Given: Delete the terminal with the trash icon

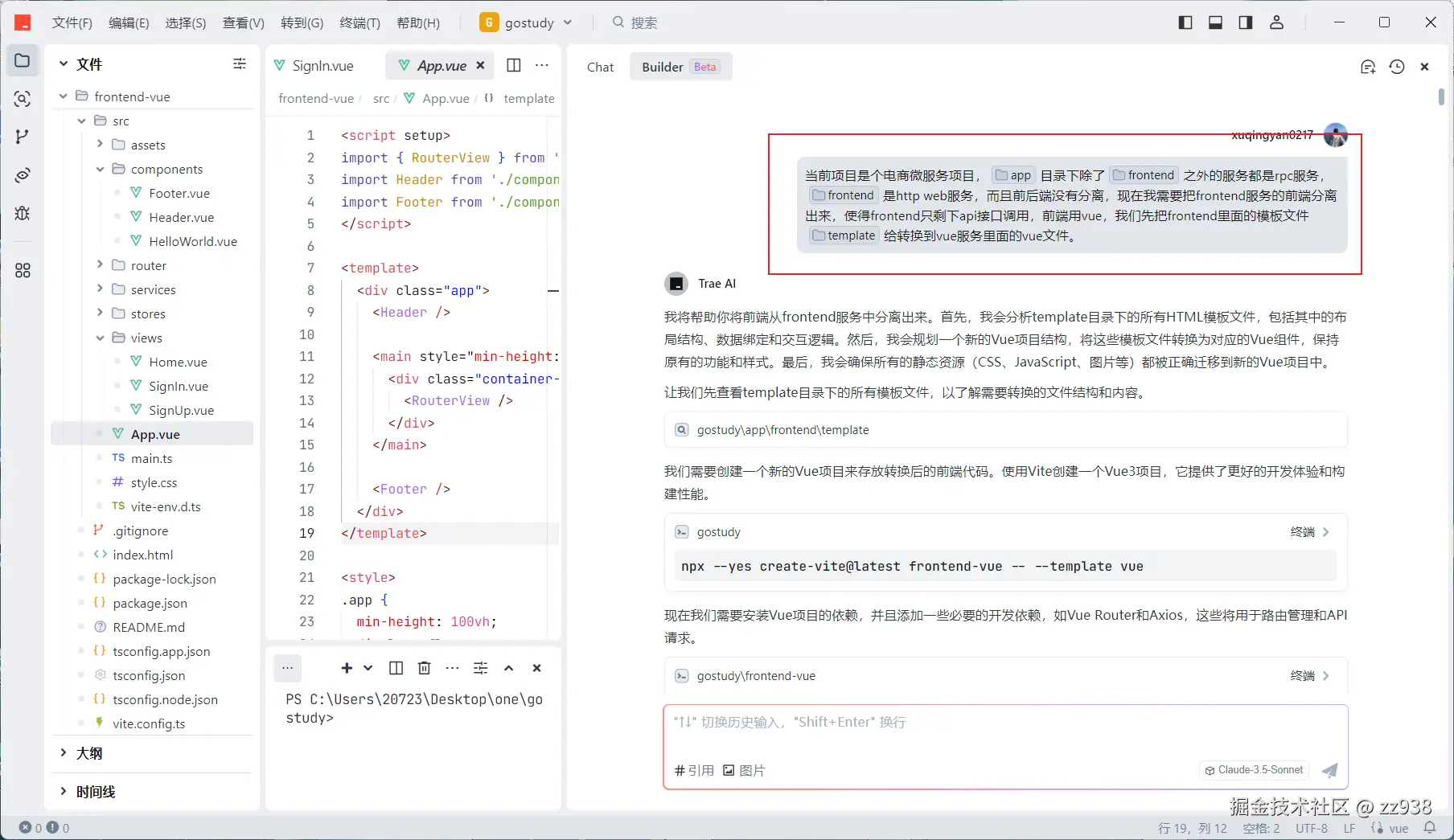Looking at the screenshot, I should pyautogui.click(x=425, y=668).
